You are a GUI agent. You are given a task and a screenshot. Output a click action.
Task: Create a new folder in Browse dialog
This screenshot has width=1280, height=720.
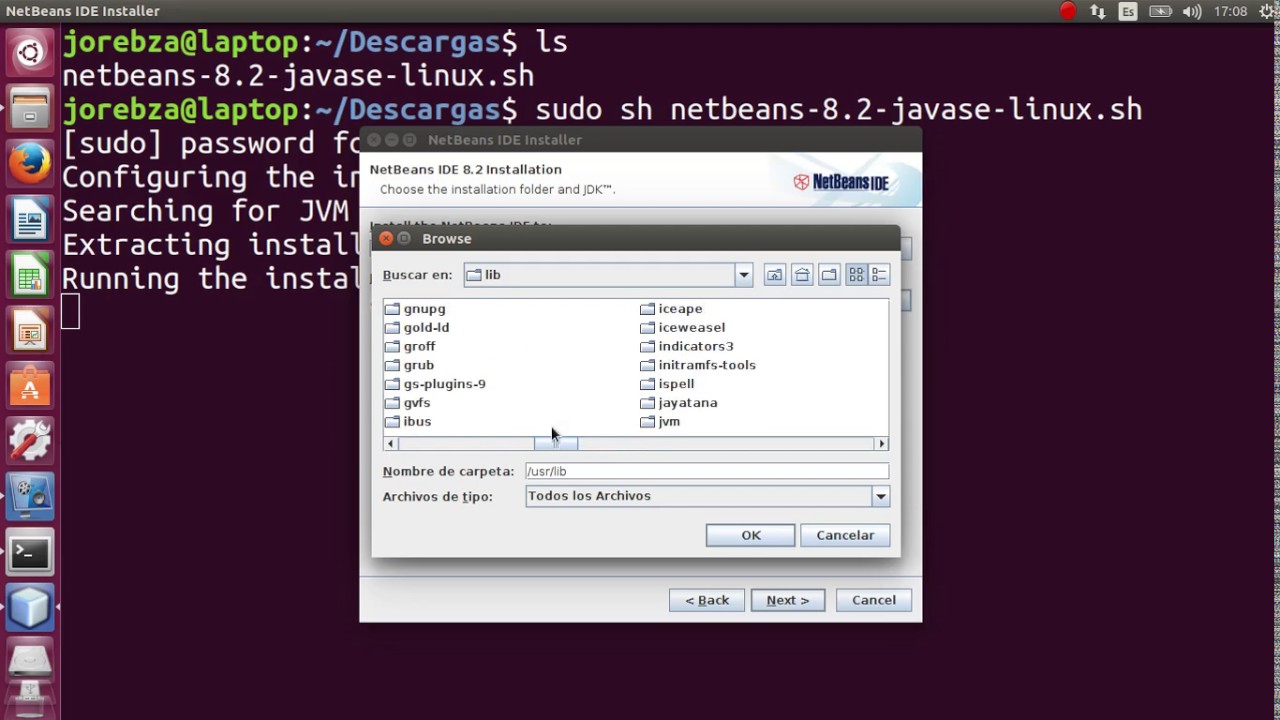pyautogui.click(x=829, y=275)
